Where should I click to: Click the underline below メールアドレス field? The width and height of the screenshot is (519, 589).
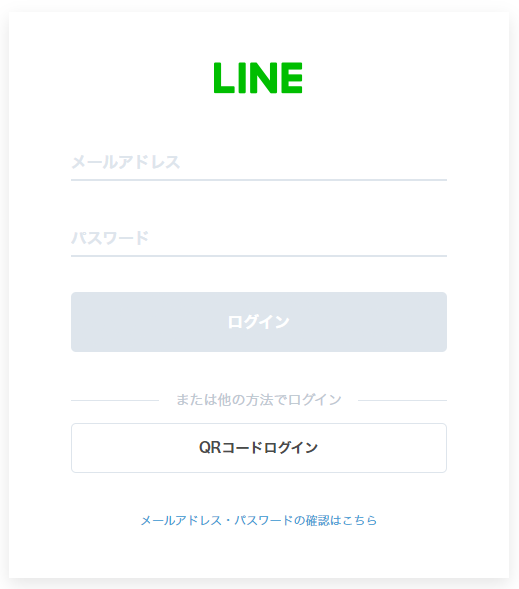coord(259,180)
